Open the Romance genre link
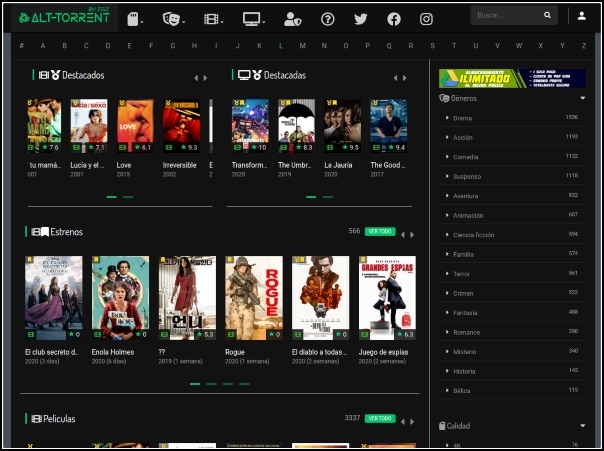 pos(466,332)
